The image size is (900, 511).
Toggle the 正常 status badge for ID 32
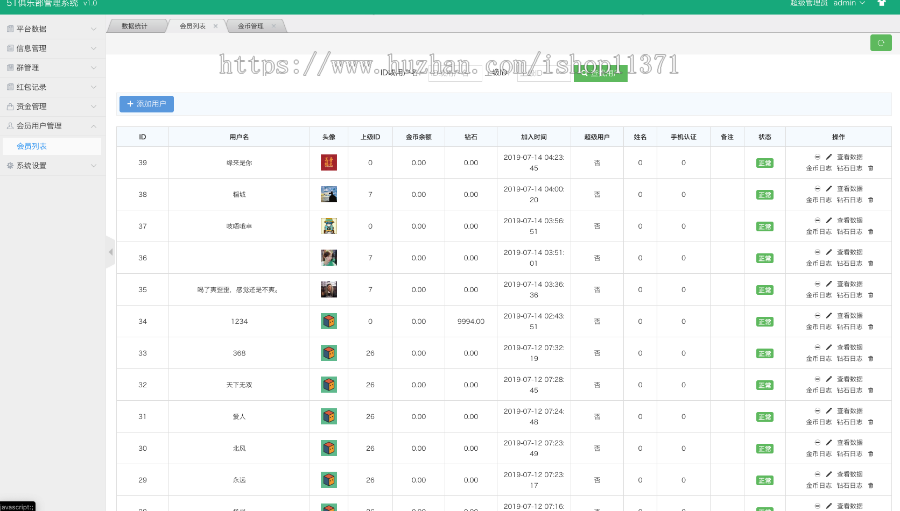pyautogui.click(x=765, y=385)
